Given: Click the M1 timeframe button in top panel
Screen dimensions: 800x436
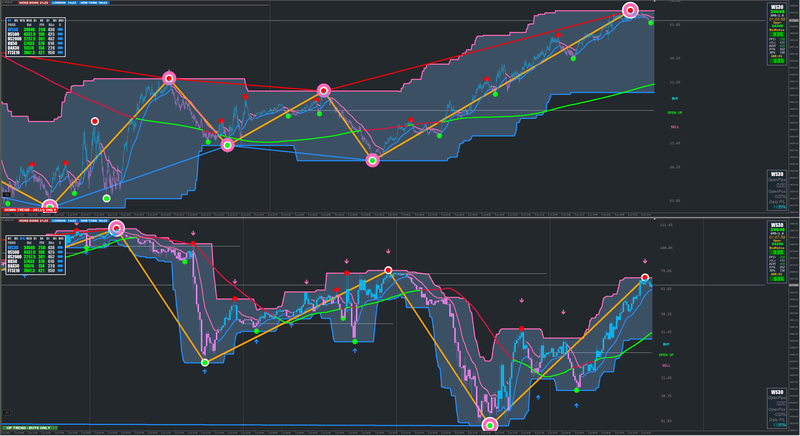Looking at the screenshot, I should (x=9, y=20).
